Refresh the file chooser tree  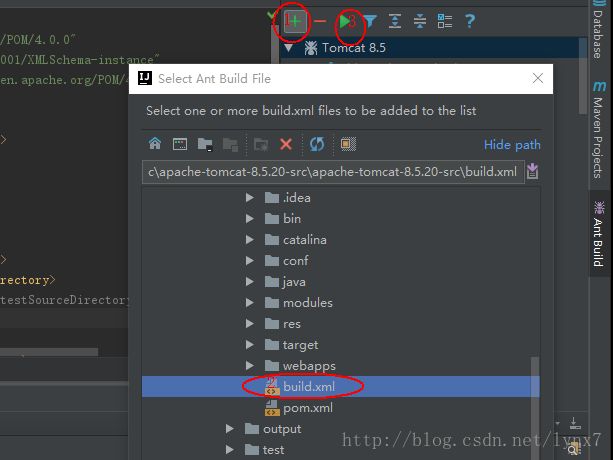(x=317, y=144)
